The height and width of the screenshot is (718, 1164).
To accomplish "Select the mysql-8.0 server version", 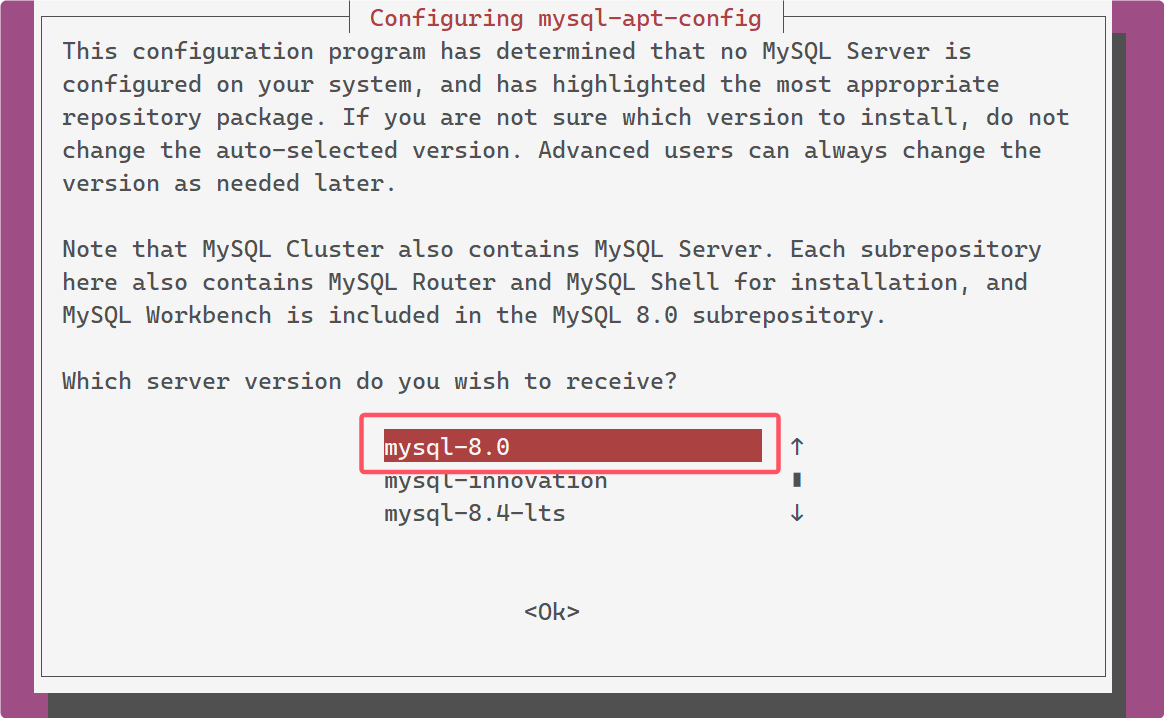I will click(x=572, y=446).
